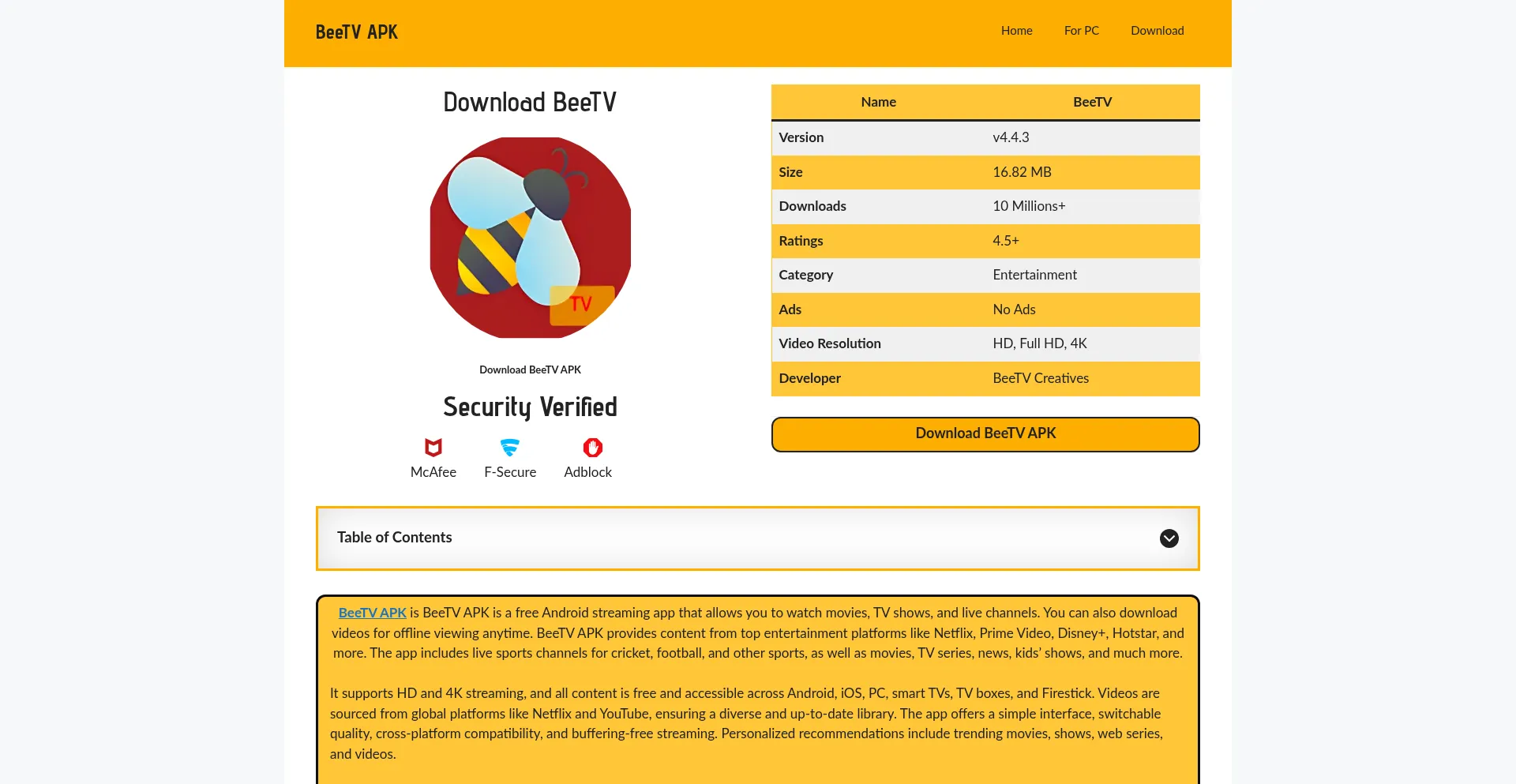Click the Table of Contents heading

click(x=394, y=538)
